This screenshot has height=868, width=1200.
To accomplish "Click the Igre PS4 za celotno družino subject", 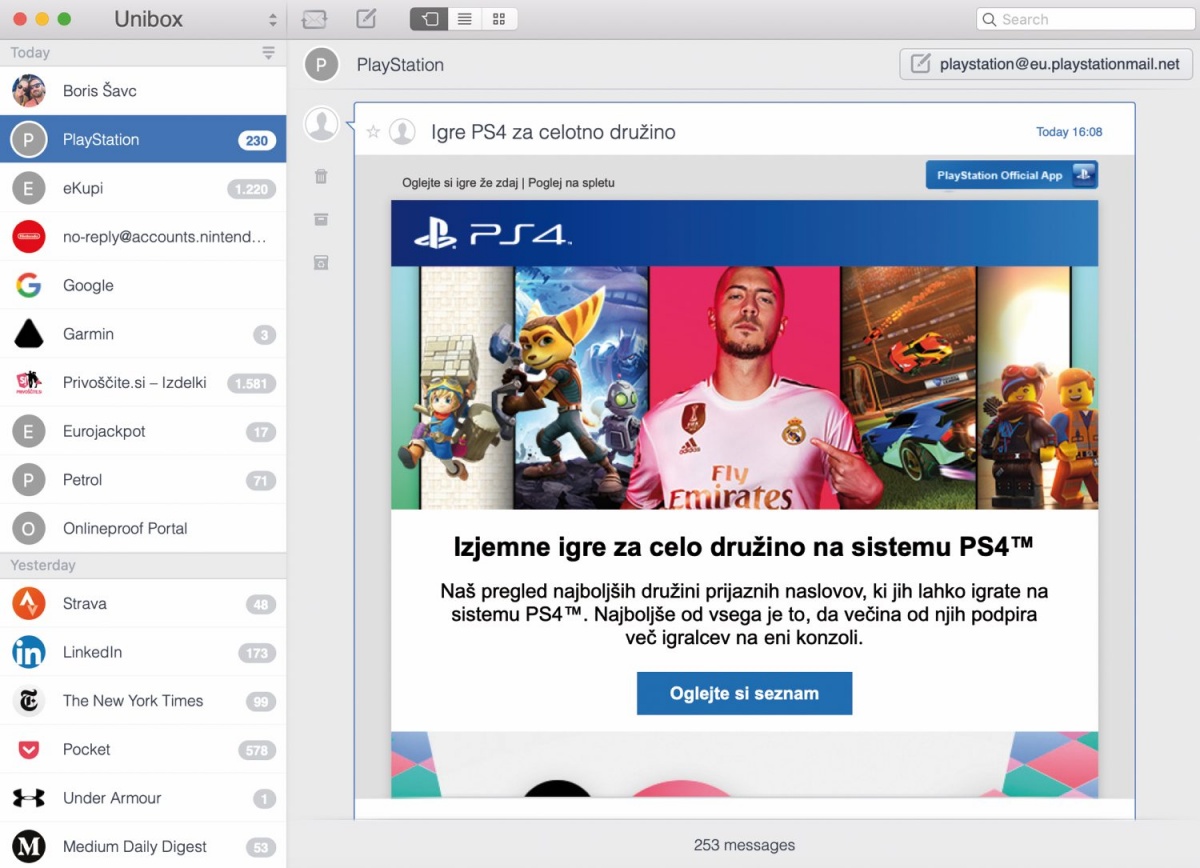I will tap(553, 132).
